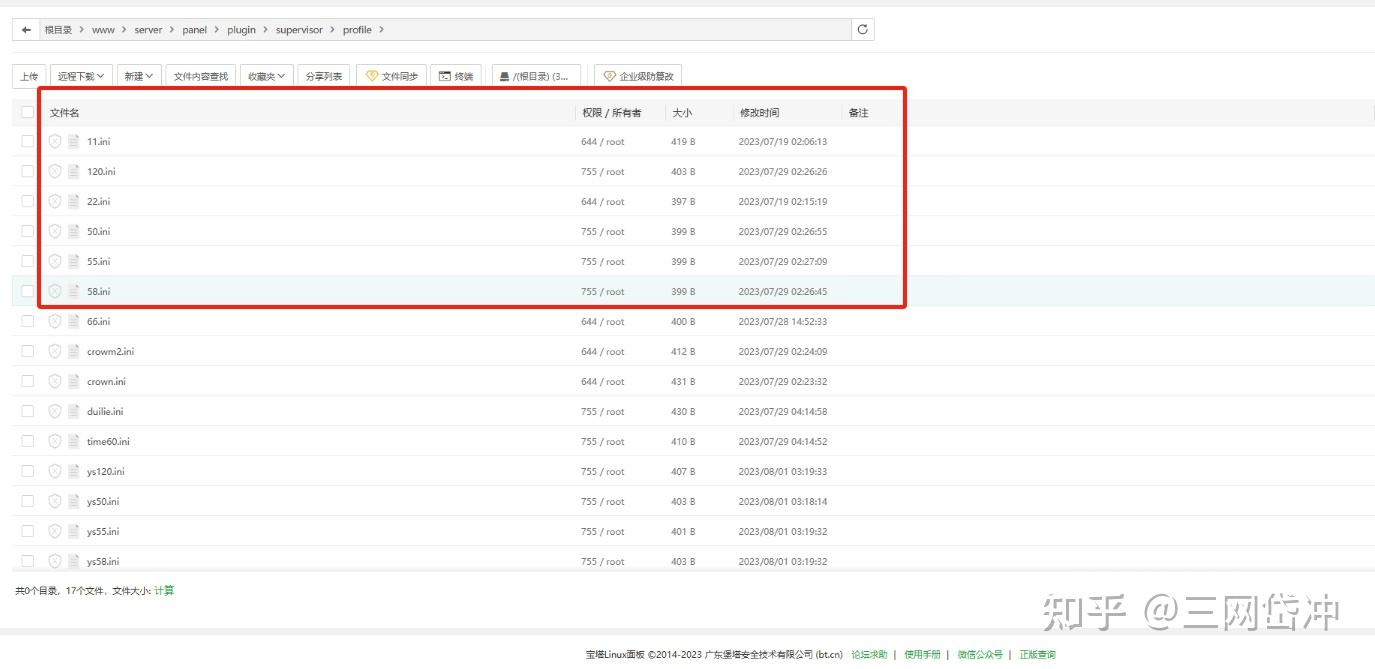The height and width of the screenshot is (669, 1375).
Task: Check the box for 58.ini
Action: 28,292
